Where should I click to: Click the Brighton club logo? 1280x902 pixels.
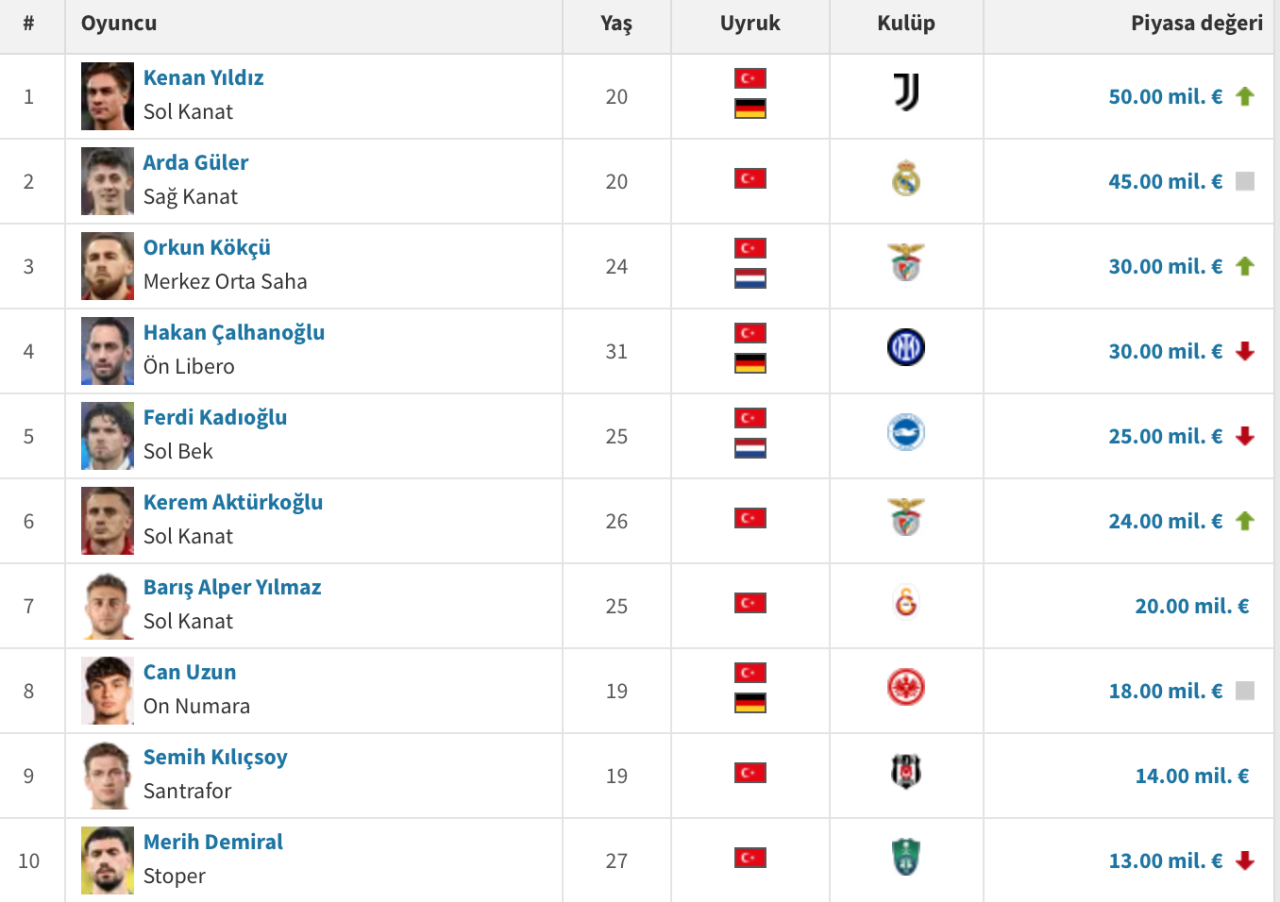906,436
